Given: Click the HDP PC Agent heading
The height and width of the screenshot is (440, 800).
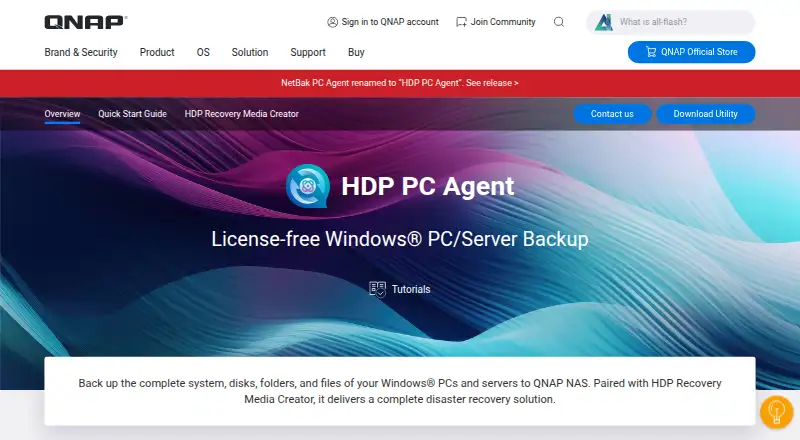Looking at the screenshot, I should tap(428, 186).
